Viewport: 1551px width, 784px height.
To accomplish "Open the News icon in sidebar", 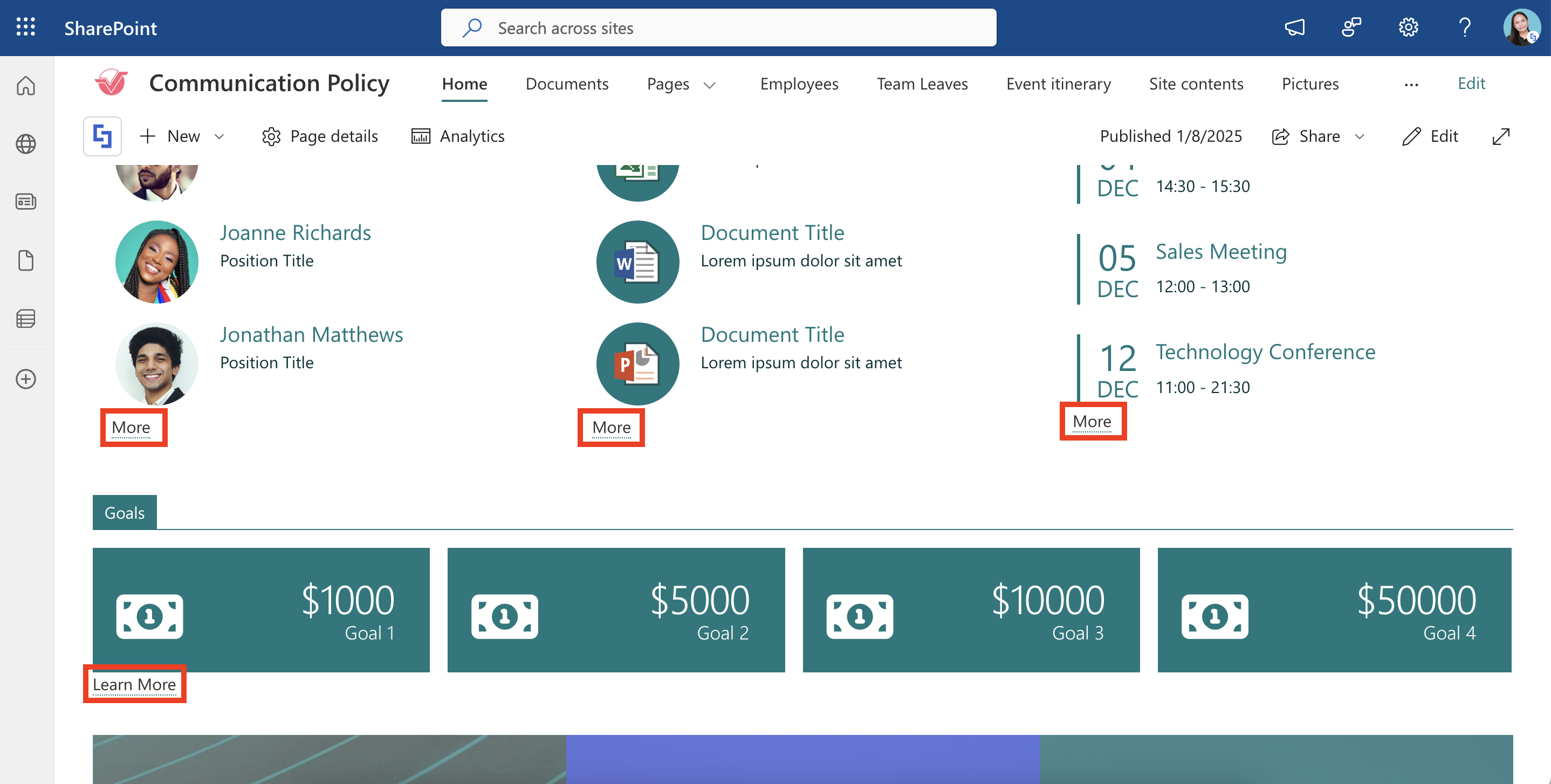I will 25,202.
